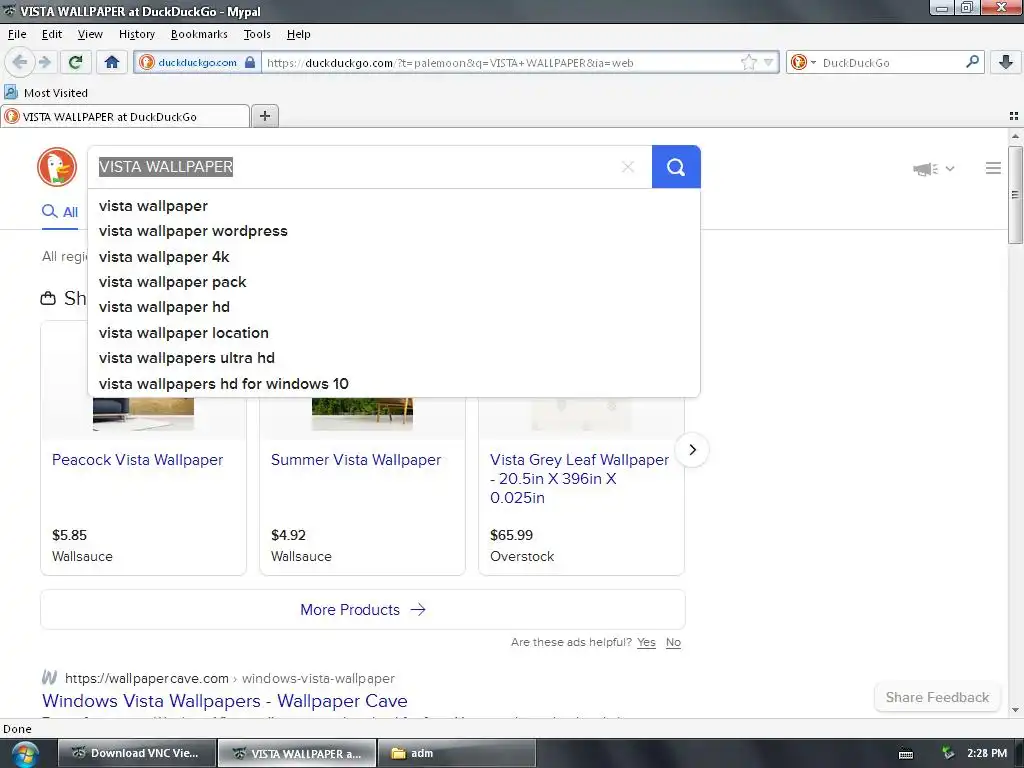Click the browser URL address field
The height and width of the screenshot is (768, 1024).
click(500, 63)
